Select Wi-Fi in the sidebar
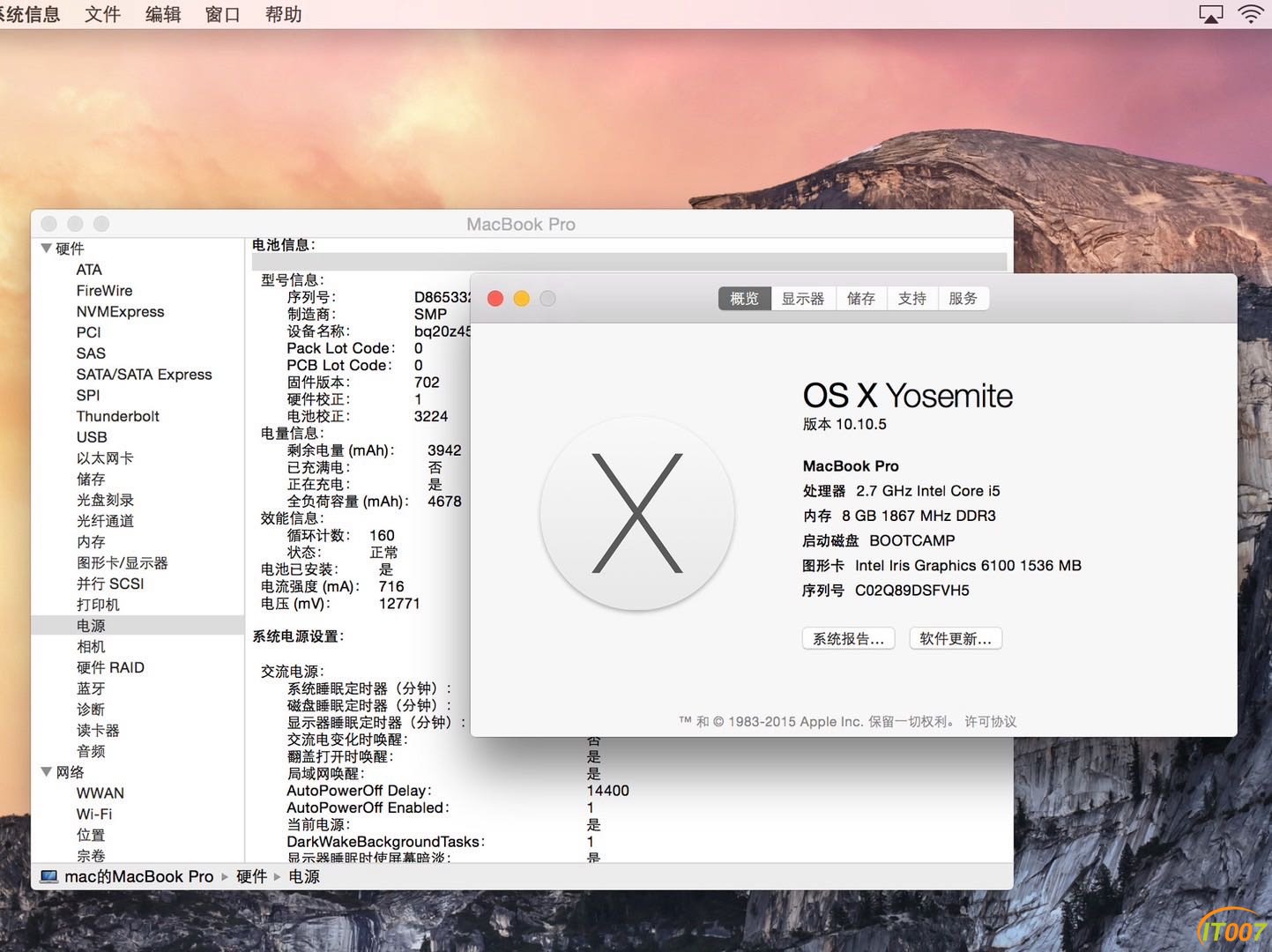The image size is (1272, 952). tap(94, 814)
